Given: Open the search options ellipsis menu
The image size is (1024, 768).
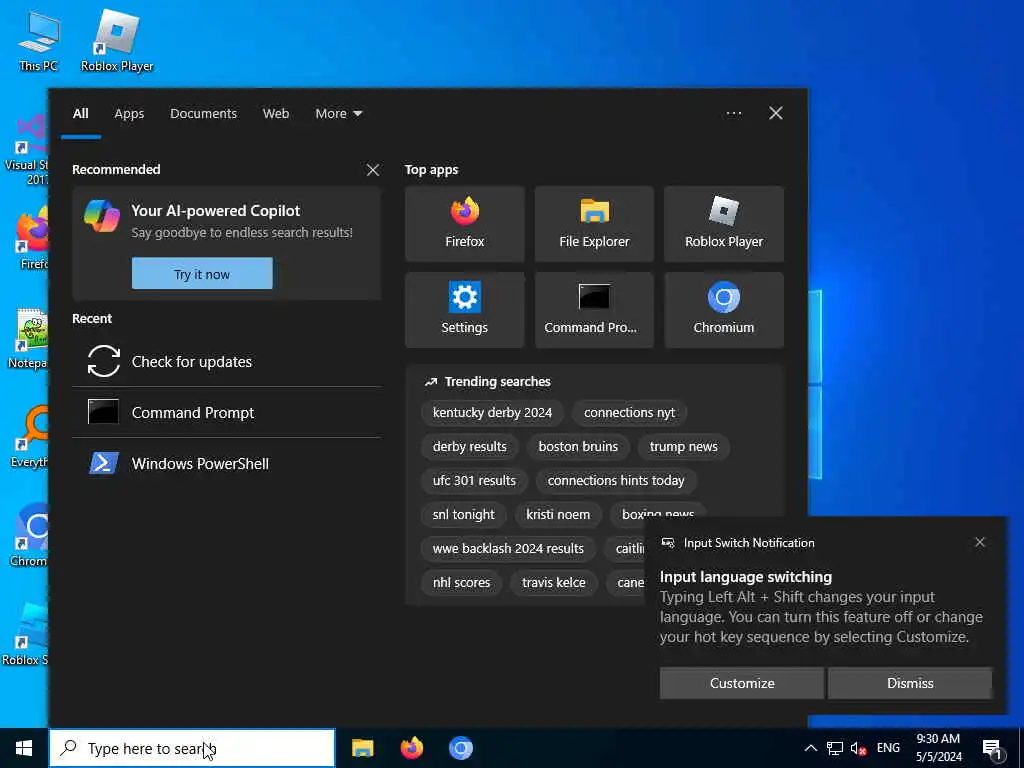Looking at the screenshot, I should tap(733, 114).
